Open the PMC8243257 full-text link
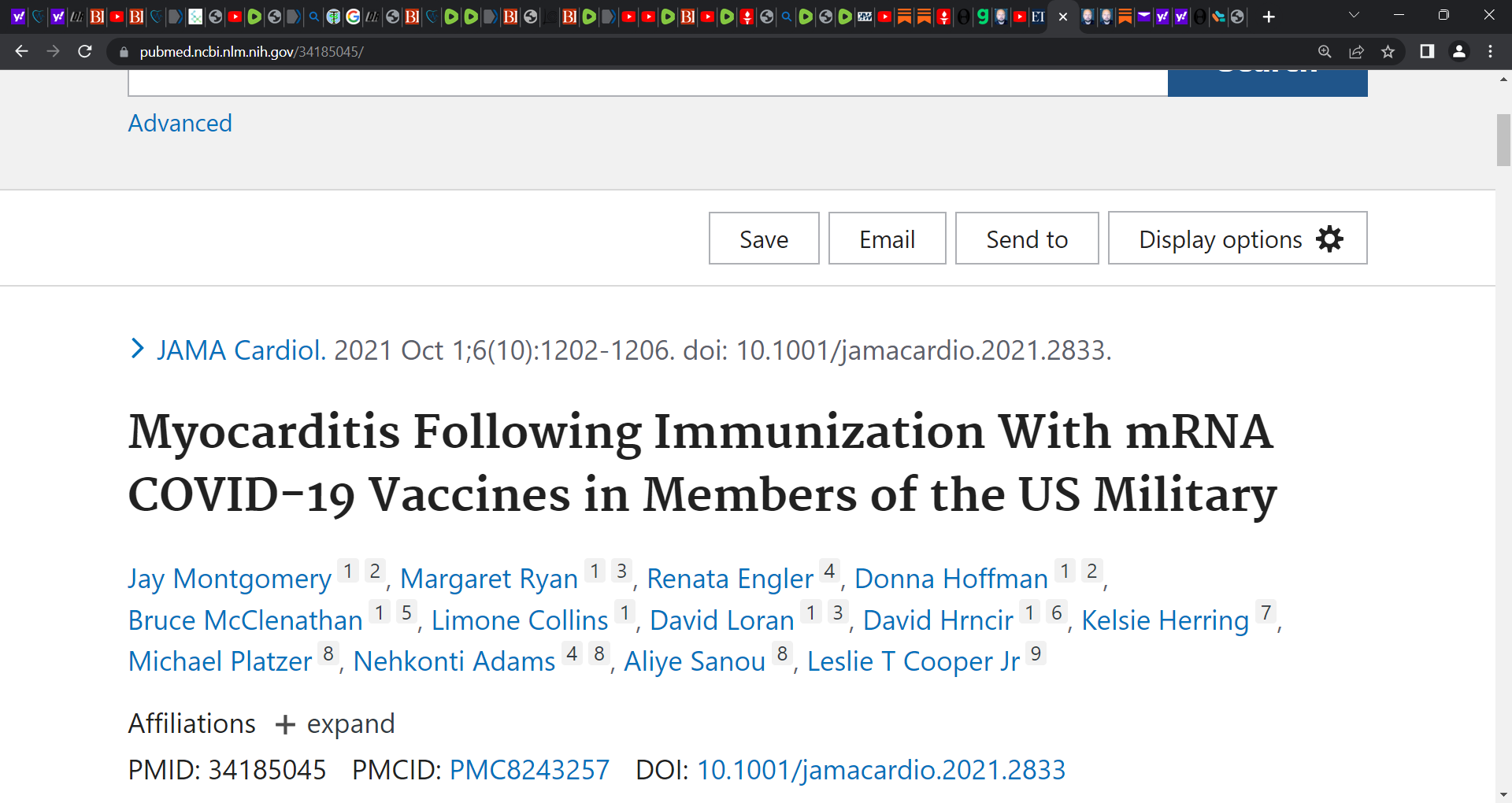Screen dimensions: 1512x803 coord(529,769)
